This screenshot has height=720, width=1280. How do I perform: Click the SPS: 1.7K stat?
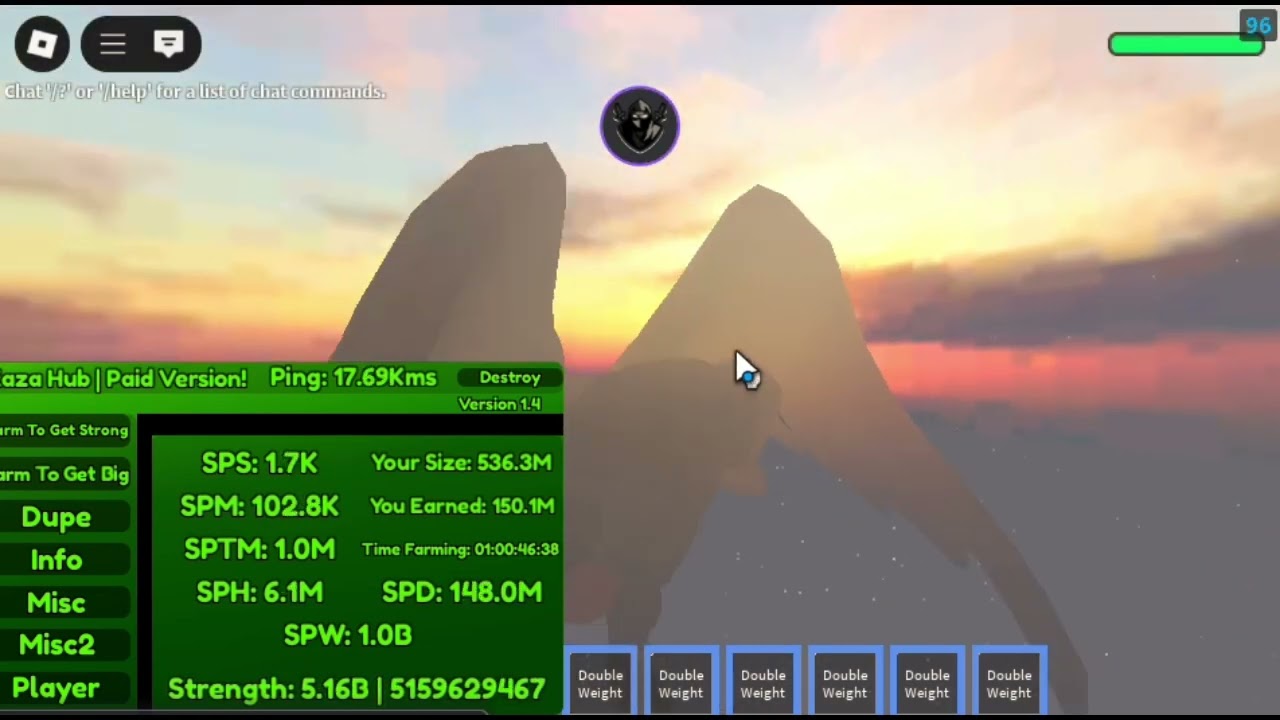pos(259,463)
